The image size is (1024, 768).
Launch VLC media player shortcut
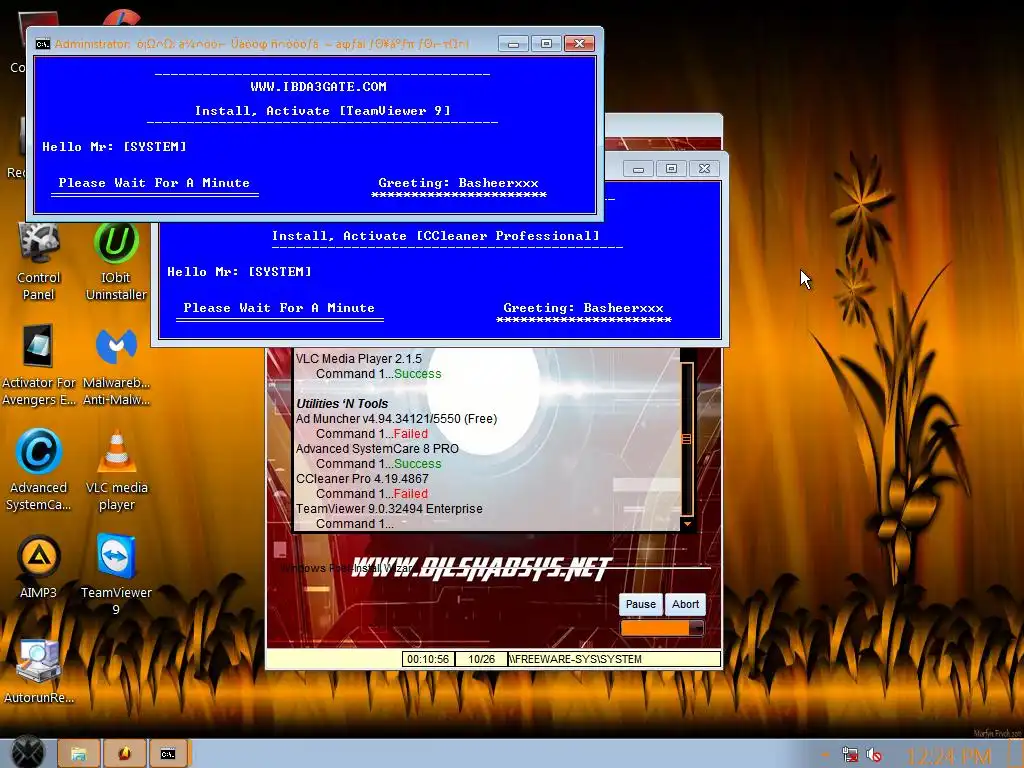[x=116, y=470]
